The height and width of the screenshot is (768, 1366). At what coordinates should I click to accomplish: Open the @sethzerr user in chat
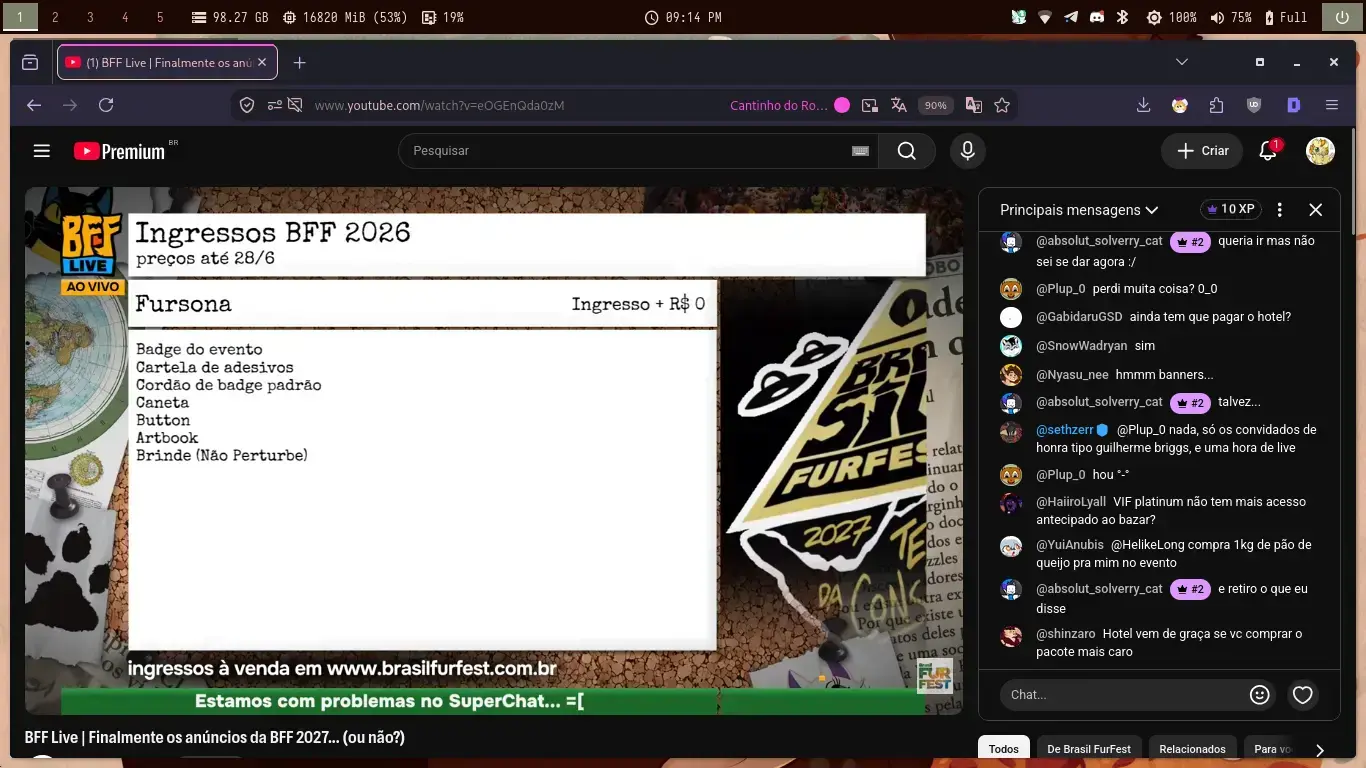(1065, 430)
